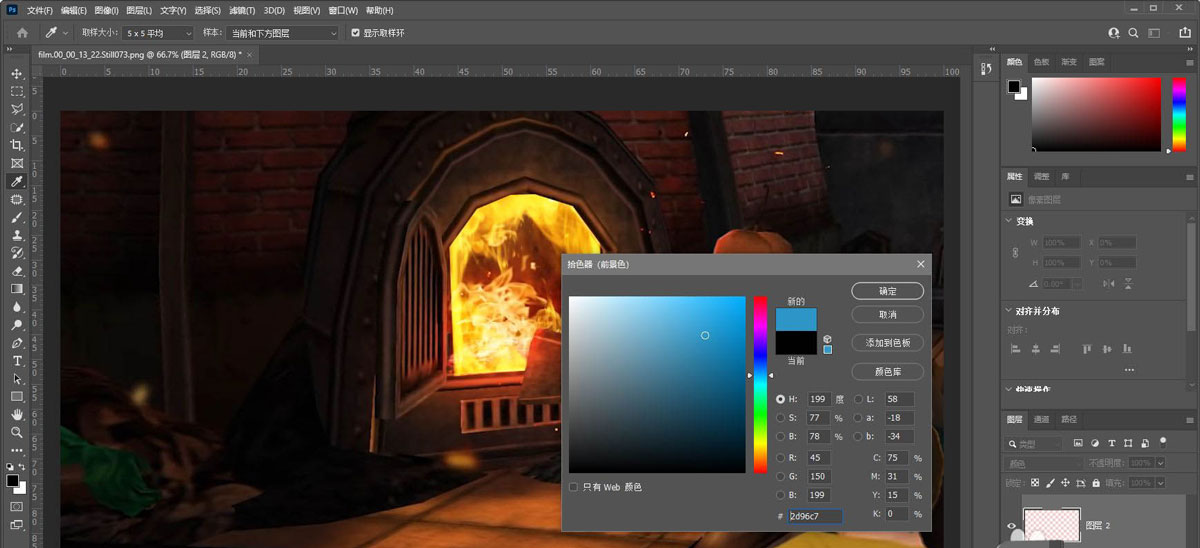Select the Crop tool

tap(17, 145)
